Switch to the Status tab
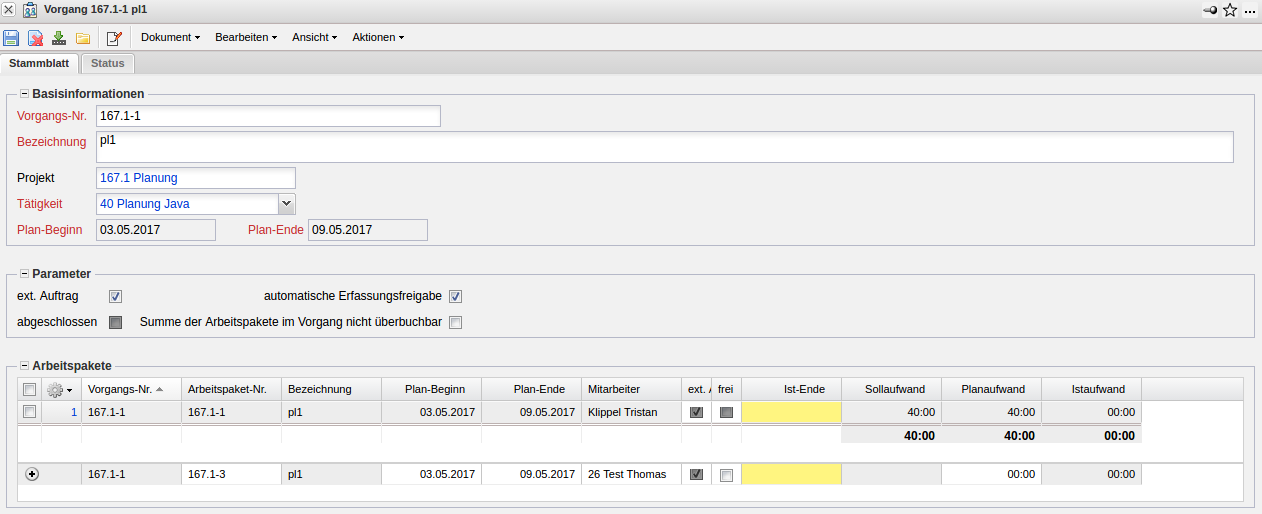Image resolution: width=1262 pixels, height=514 pixels. click(107, 63)
